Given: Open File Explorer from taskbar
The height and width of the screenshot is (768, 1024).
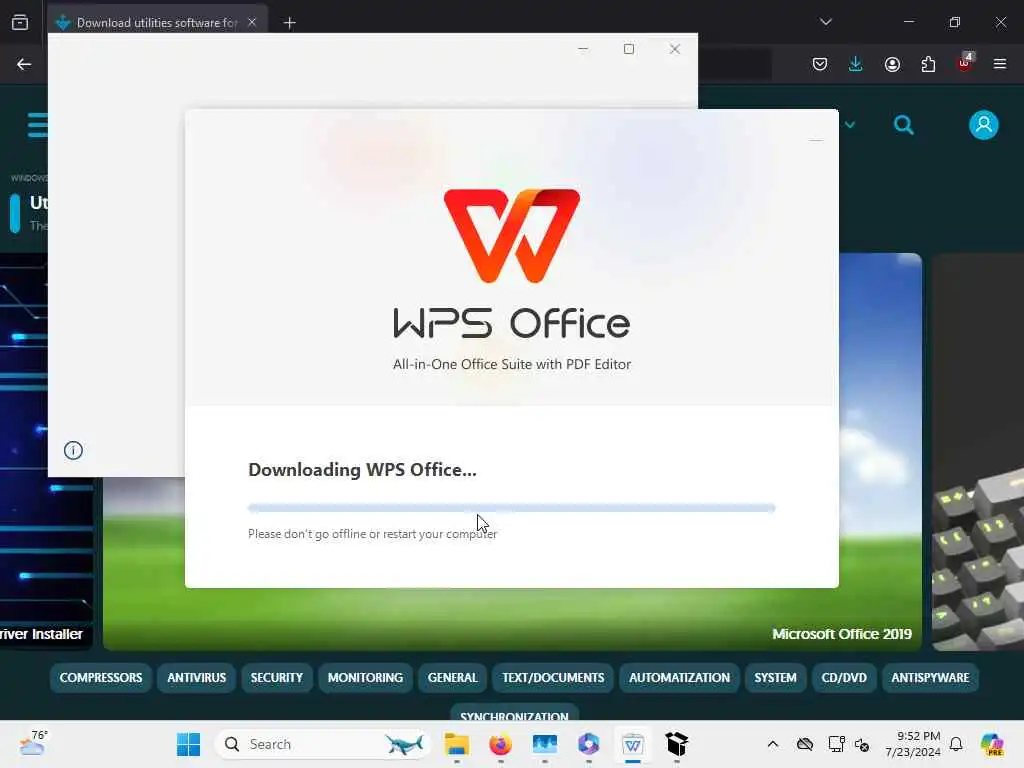Looking at the screenshot, I should (x=456, y=744).
